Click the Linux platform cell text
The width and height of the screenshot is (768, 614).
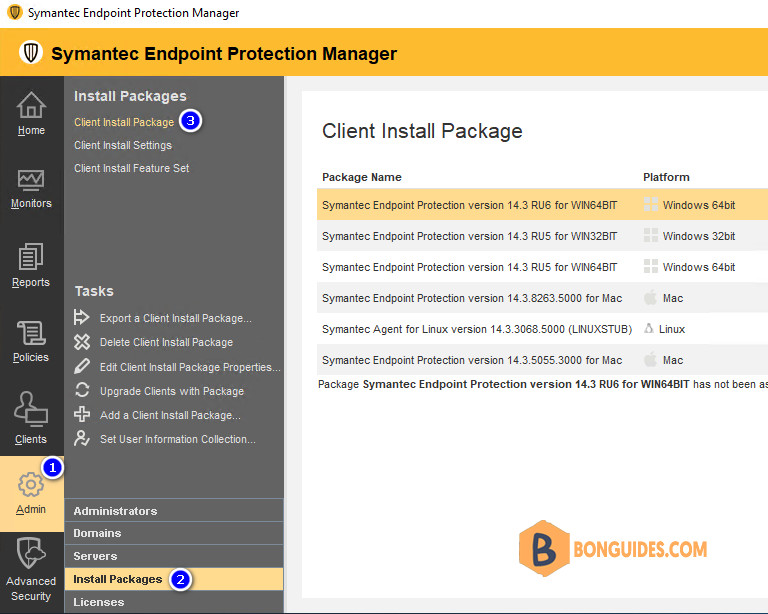(672, 329)
